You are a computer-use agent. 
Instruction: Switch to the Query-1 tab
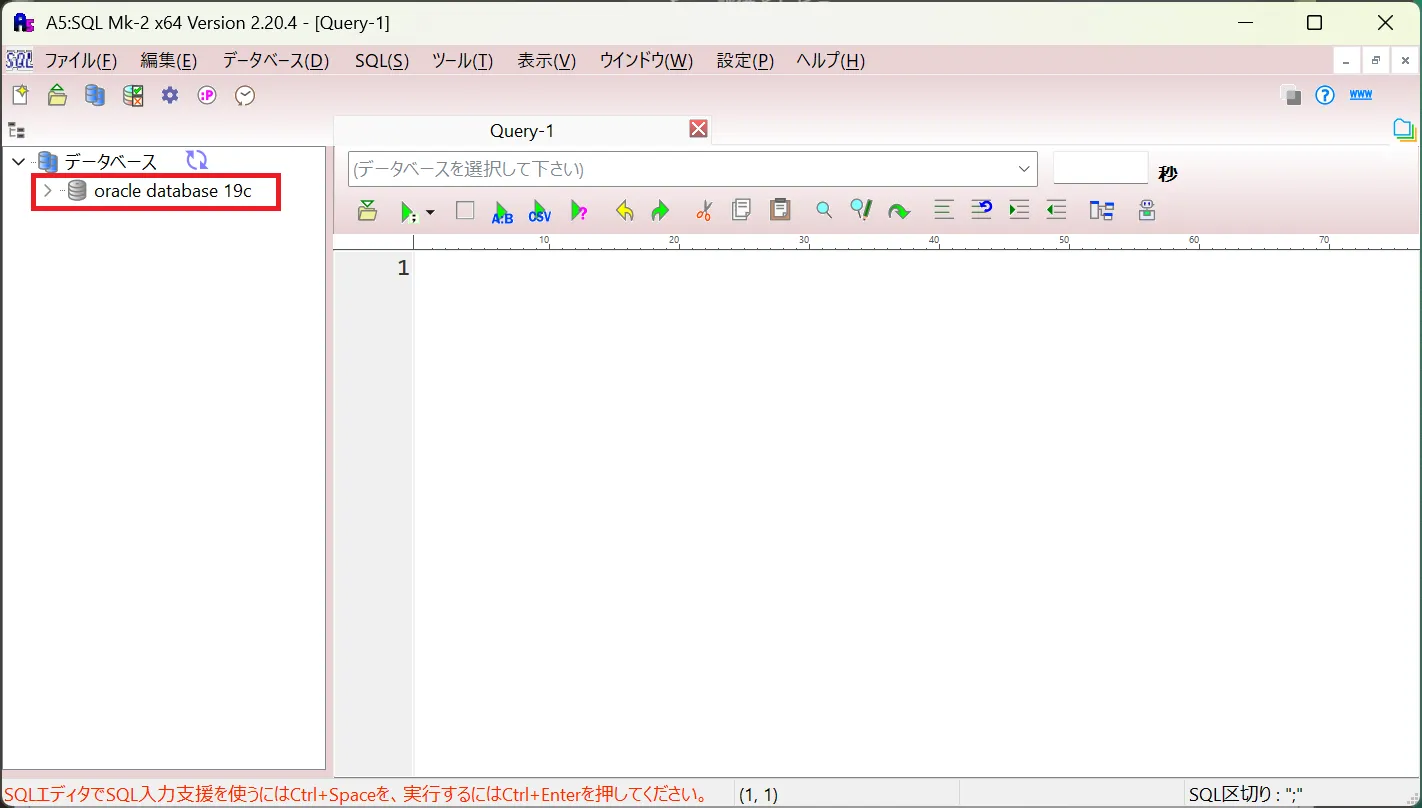[522, 131]
